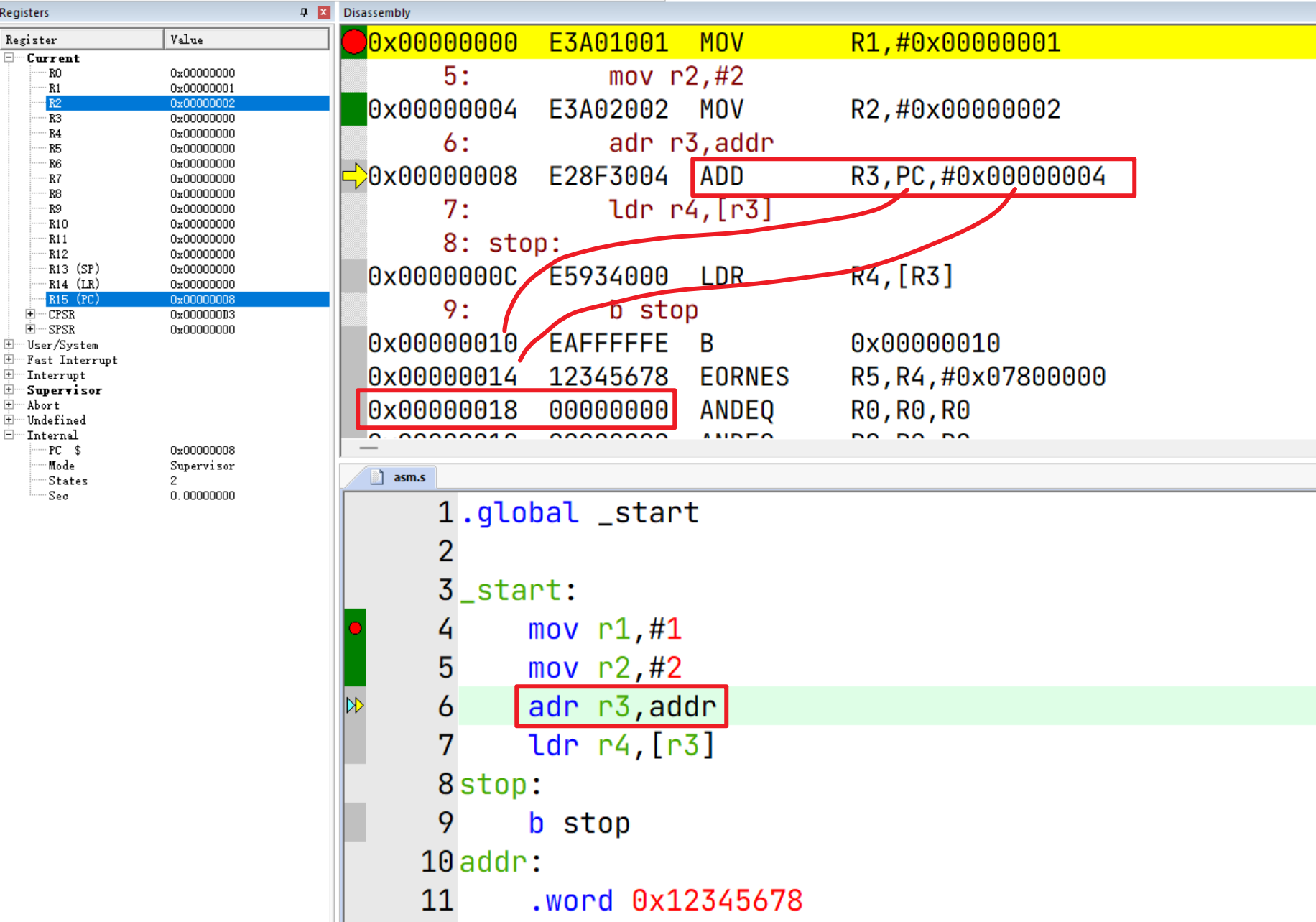Viewport: 1316px width, 922px height.
Task: Expand the Interrupt register group
Action: click(x=9, y=374)
